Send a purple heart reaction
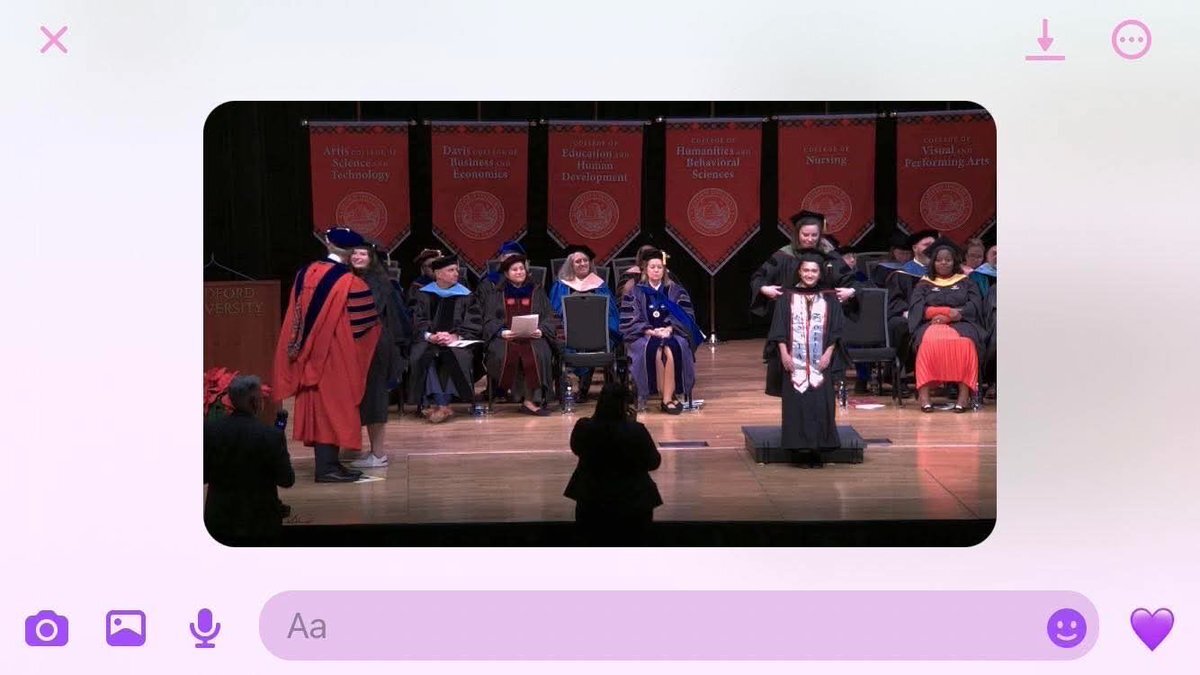Image resolution: width=1200 pixels, height=675 pixels. (1152, 629)
